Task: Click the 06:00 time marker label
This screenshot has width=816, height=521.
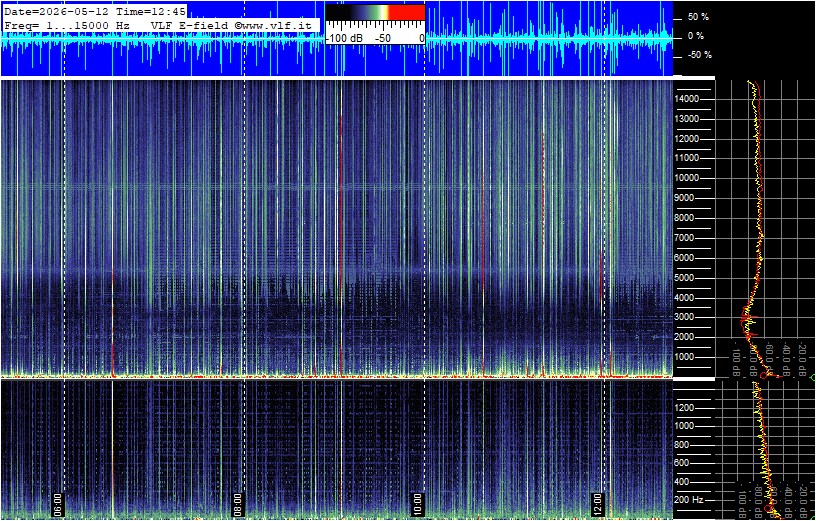Action: click(57, 505)
